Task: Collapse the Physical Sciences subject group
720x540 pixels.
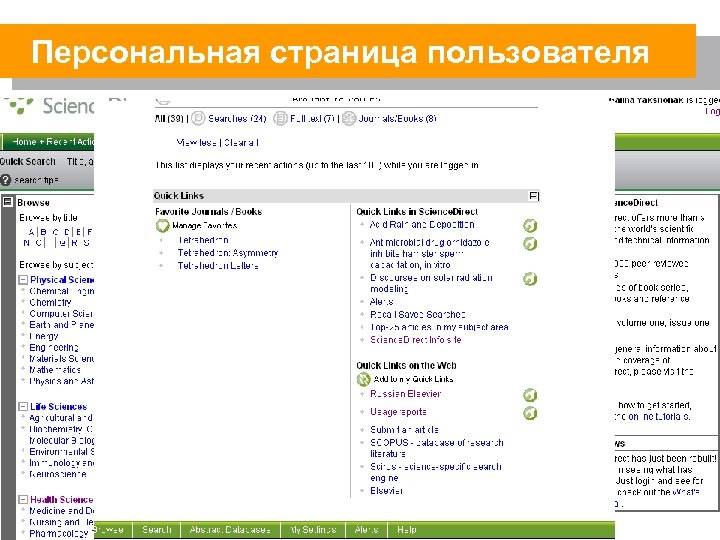Action: click(x=23, y=280)
